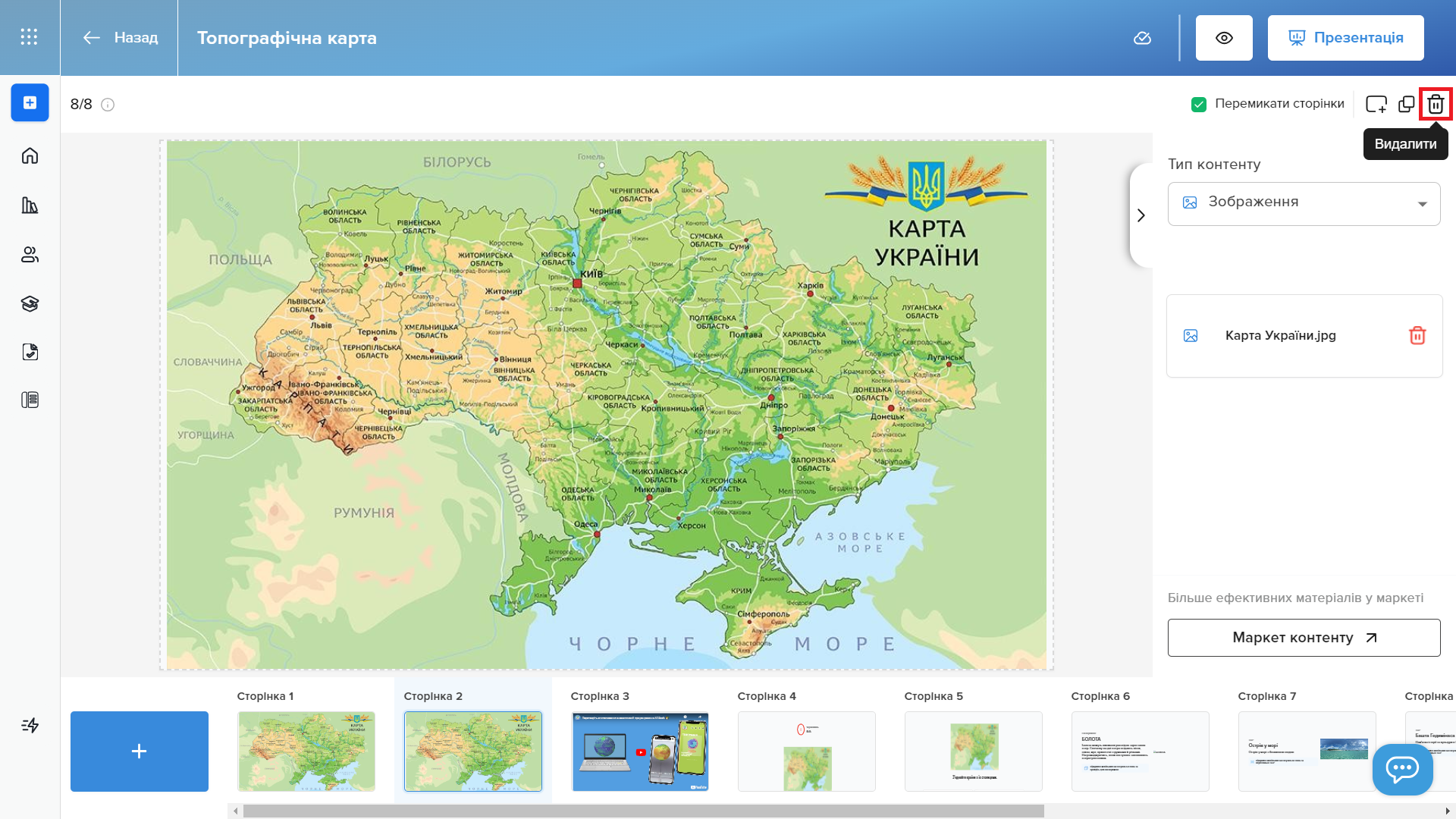Click the cloud saved status icon
Viewport: 1456px width, 819px height.
point(1142,38)
